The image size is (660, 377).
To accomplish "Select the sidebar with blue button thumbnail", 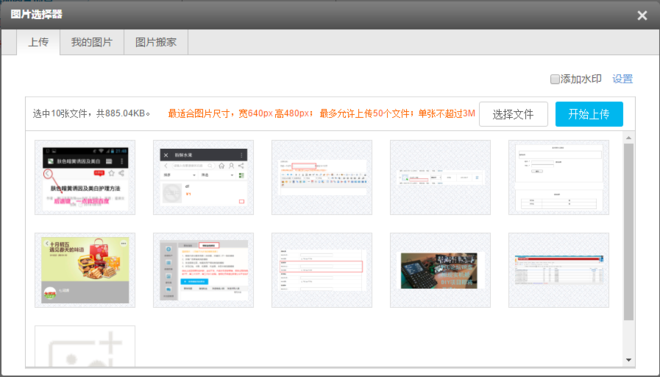I will [203, 270].
